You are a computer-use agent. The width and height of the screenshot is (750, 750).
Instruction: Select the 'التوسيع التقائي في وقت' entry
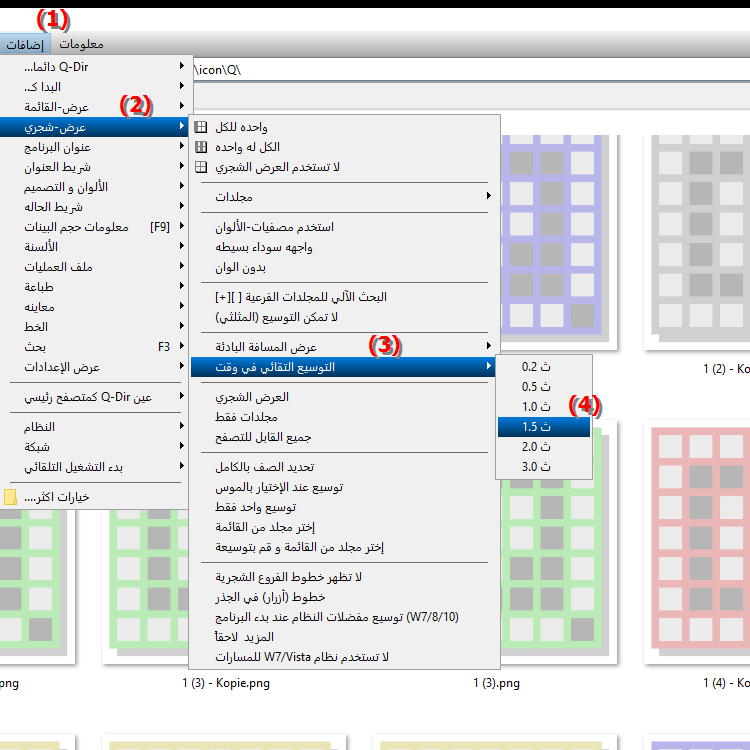[342, 367]
